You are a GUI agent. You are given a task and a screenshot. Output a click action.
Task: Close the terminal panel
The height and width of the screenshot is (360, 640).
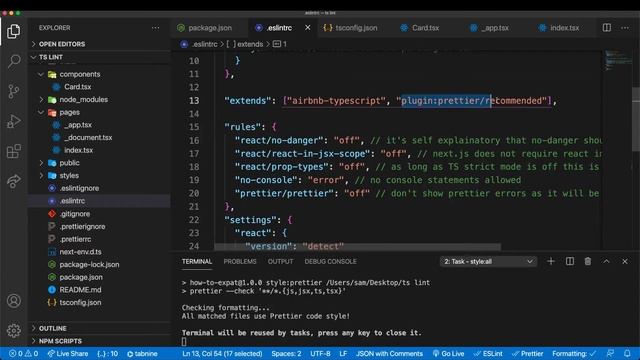[625, 261]
